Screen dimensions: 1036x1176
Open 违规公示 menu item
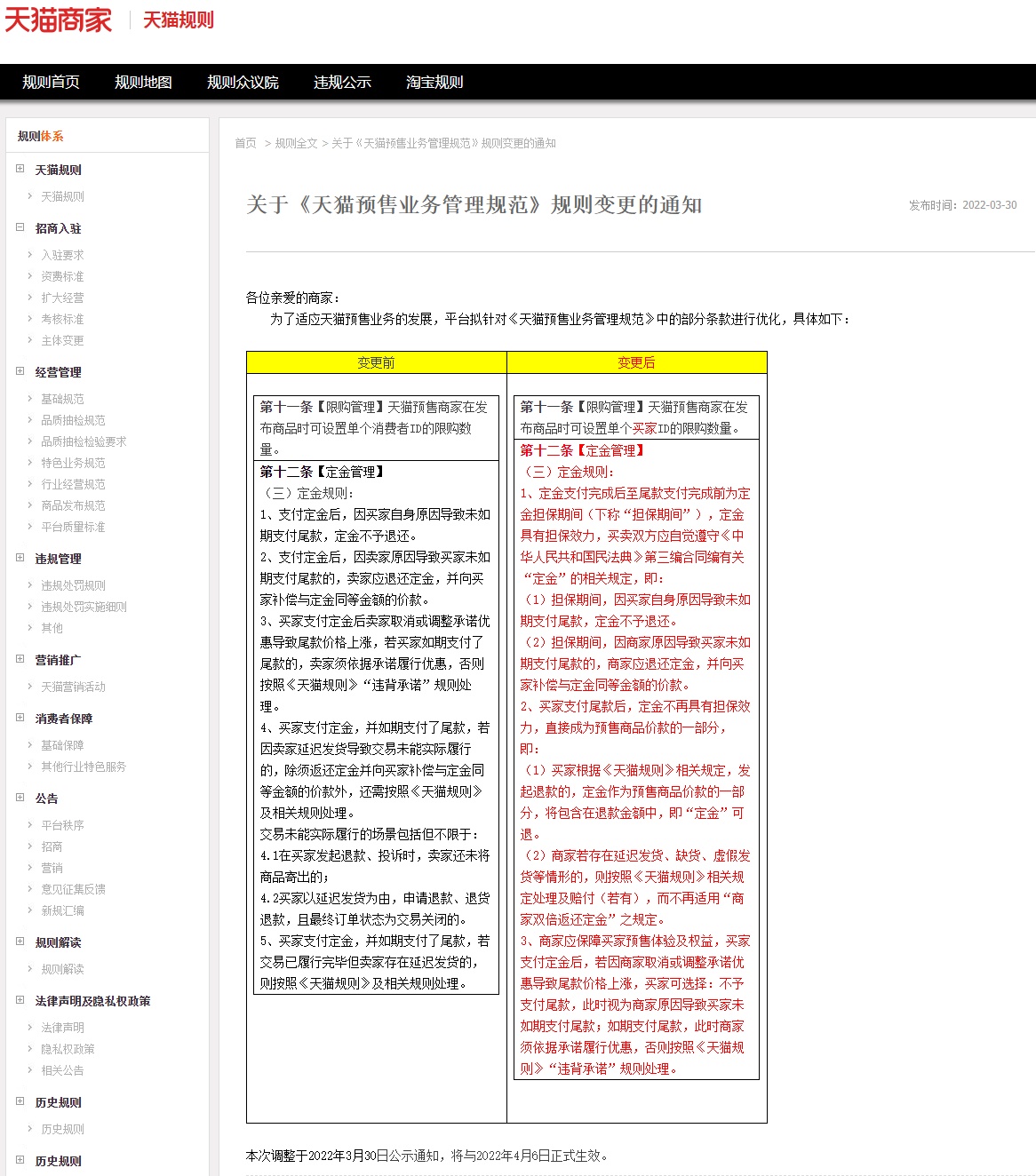342,82
